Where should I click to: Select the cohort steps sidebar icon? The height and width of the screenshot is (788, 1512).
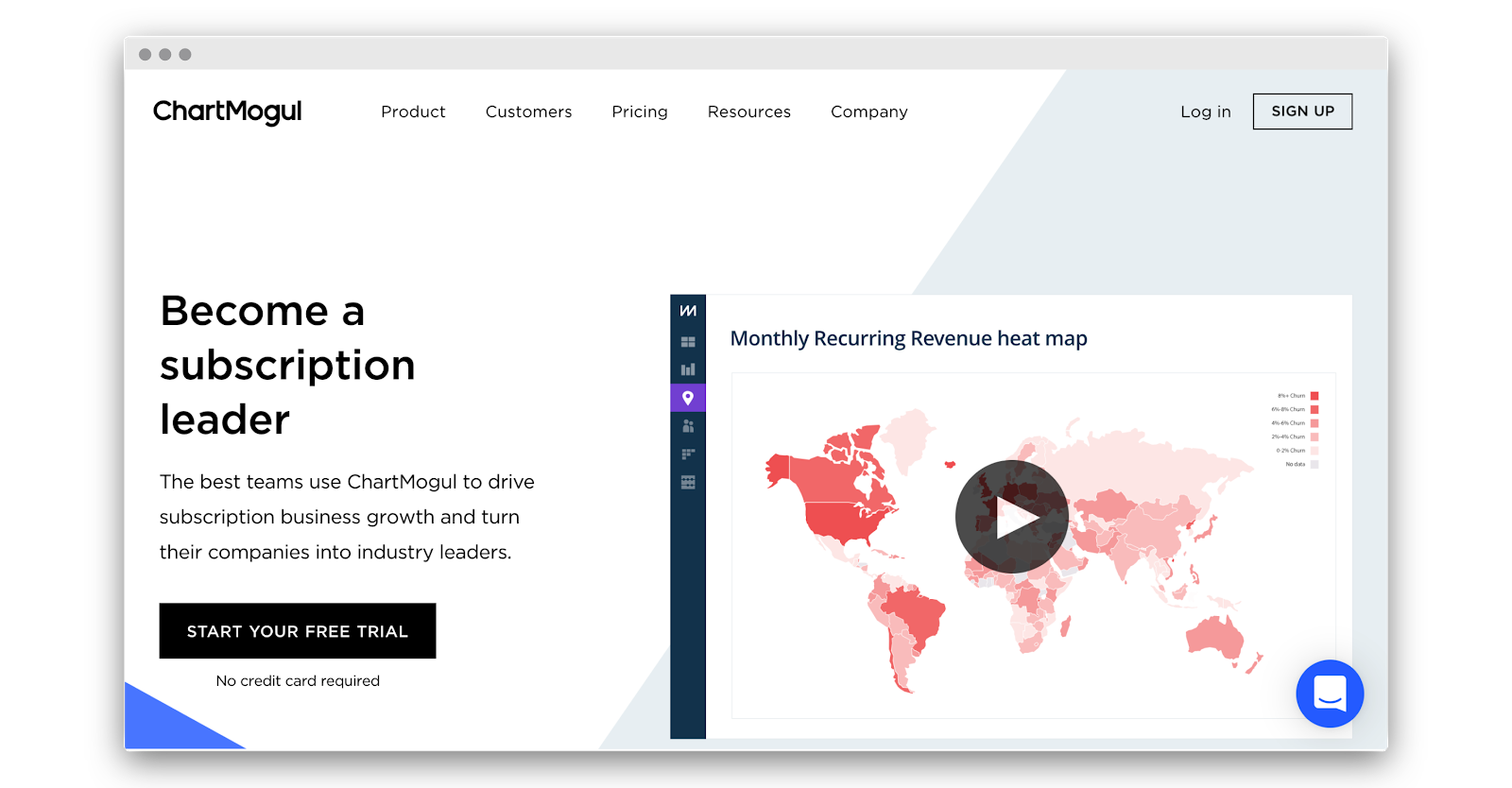(x=688, y=454)
